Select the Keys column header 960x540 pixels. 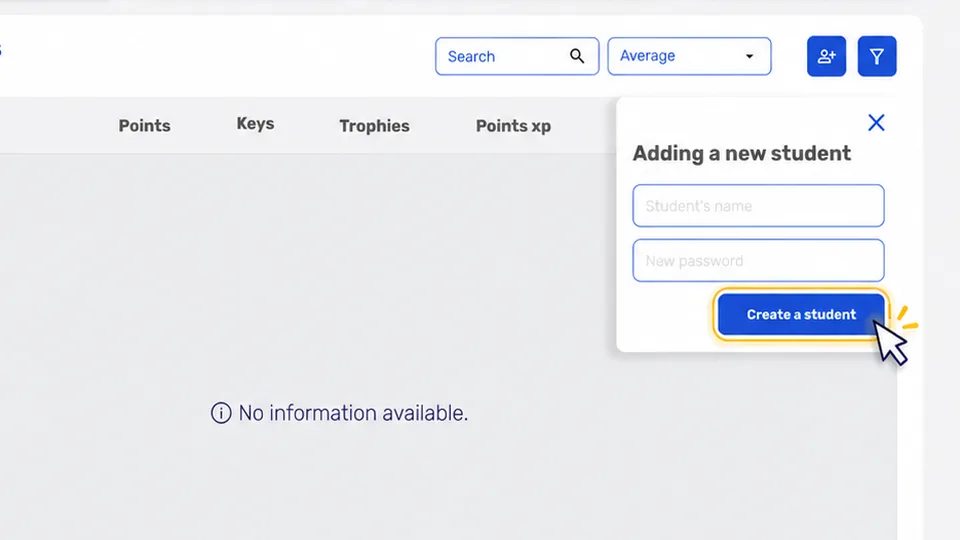(255, 124)
